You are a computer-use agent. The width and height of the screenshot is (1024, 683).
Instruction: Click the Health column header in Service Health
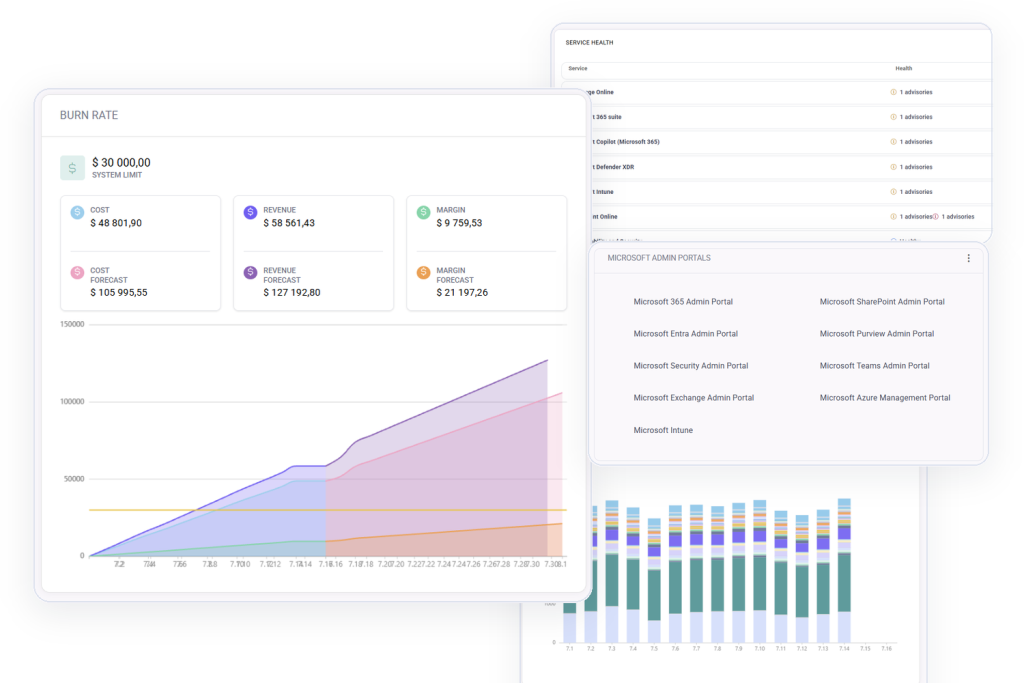904,69
